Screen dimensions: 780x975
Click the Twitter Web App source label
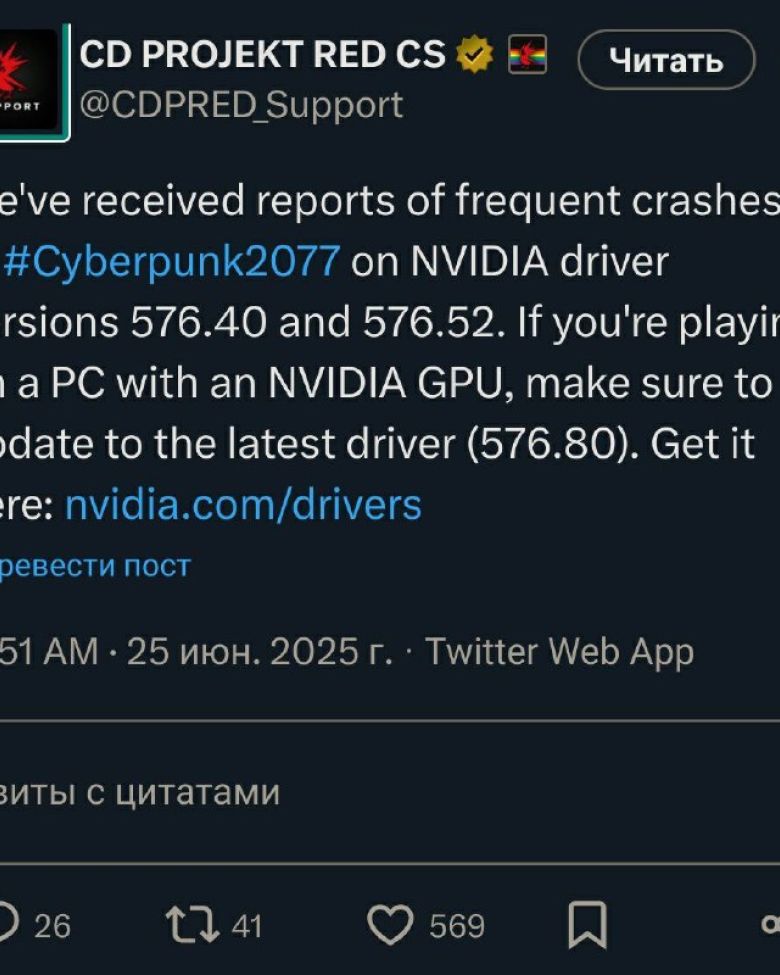point(559,652)
